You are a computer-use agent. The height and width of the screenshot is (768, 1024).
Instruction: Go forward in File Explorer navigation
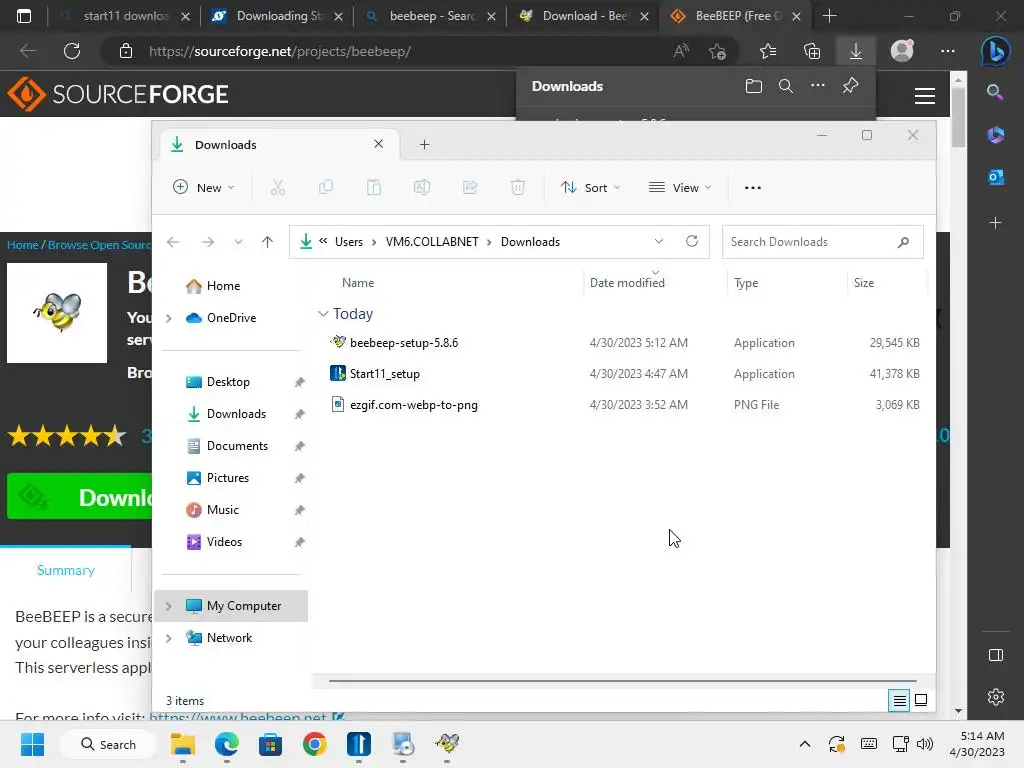pyautogui.click(x=208, y=242)
